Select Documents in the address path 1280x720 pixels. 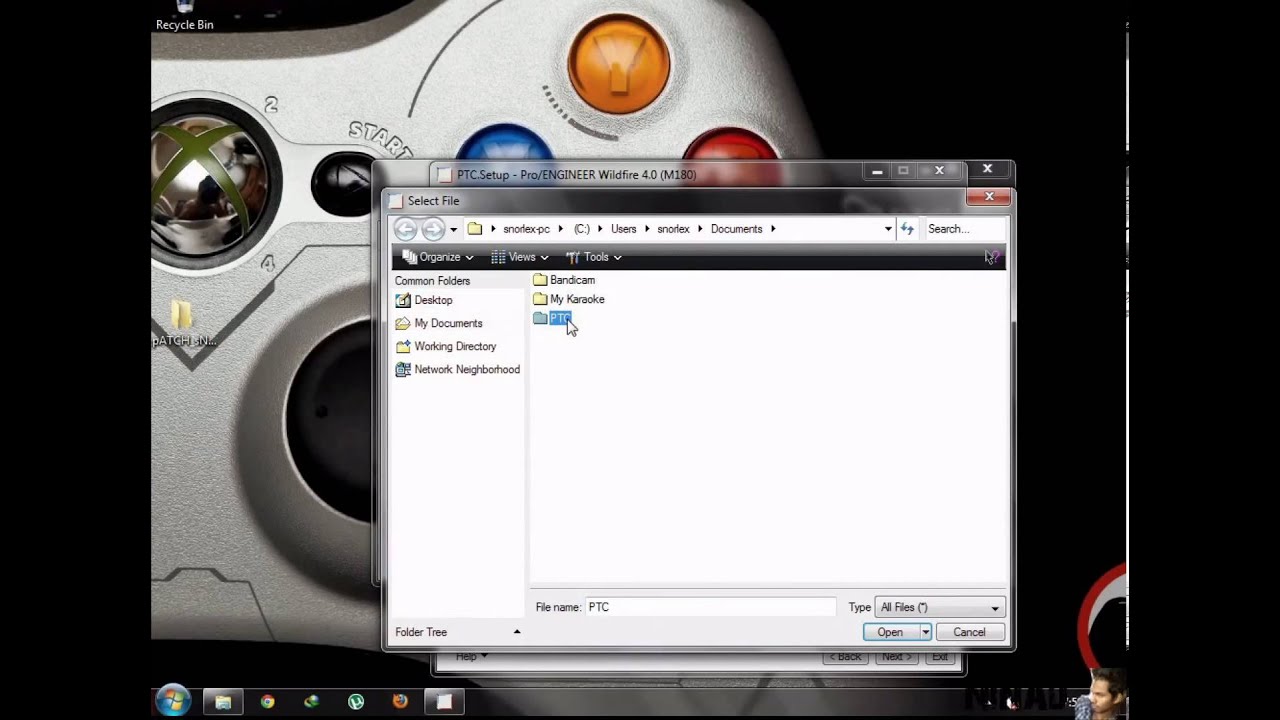pyautogui.click(x=736, y=229)
